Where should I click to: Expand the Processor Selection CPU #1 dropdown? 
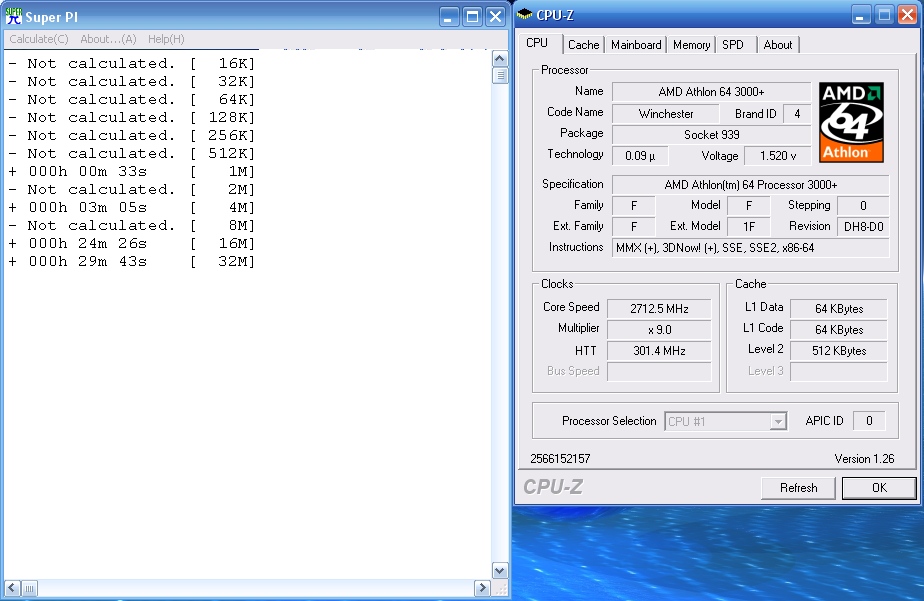(x=778, y=421)
